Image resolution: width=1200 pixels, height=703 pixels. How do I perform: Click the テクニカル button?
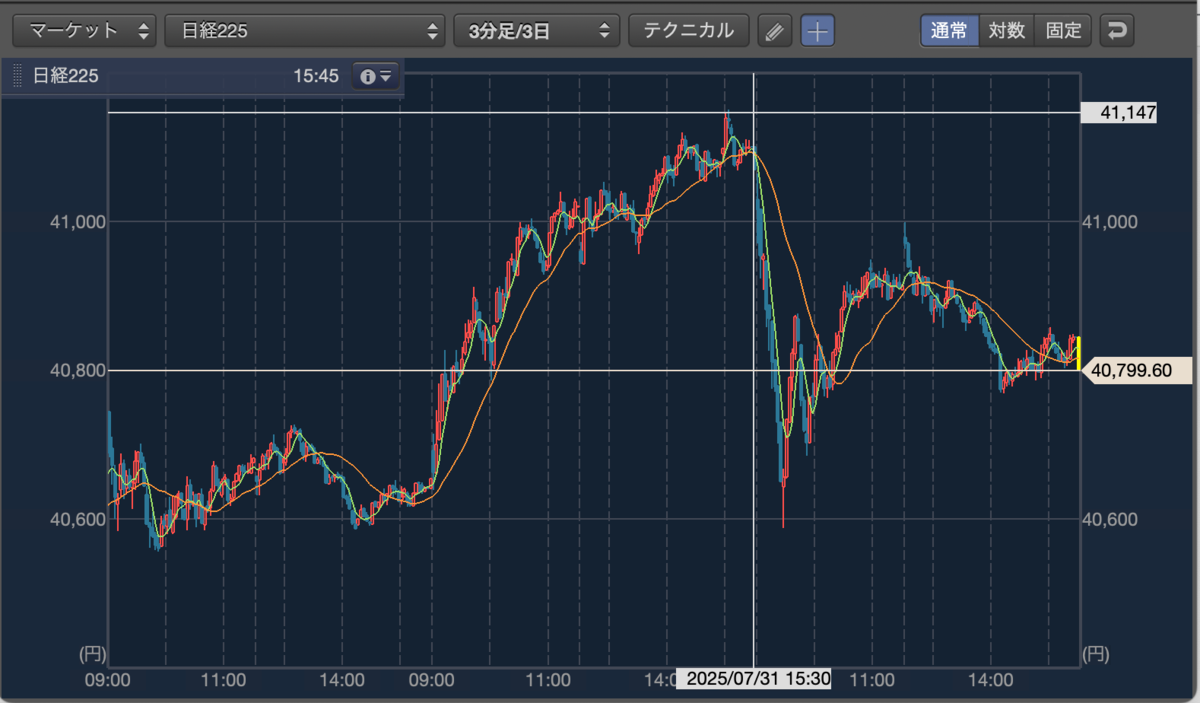coord(689,31)
